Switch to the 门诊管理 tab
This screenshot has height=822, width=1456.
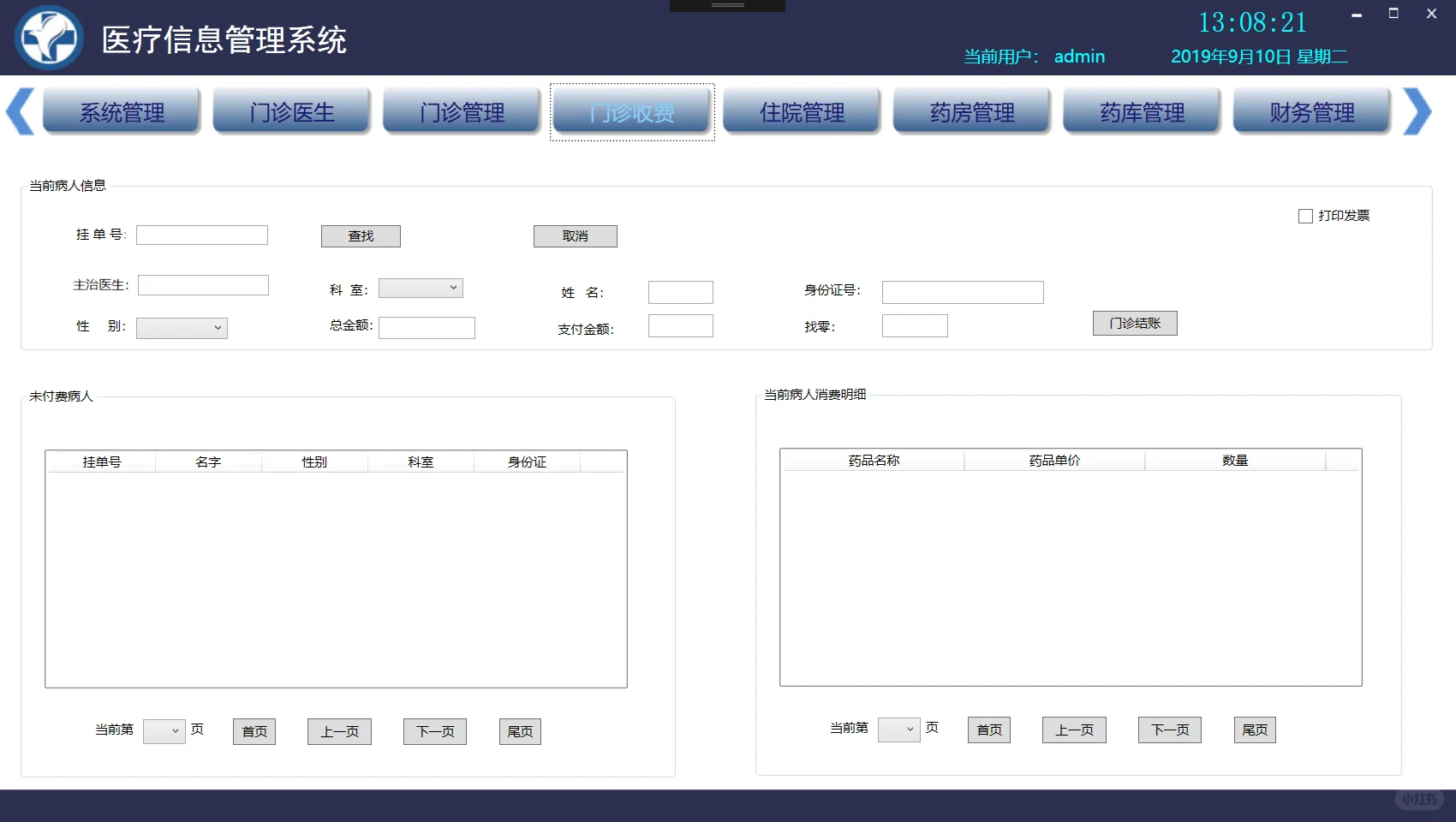[462, 111]
